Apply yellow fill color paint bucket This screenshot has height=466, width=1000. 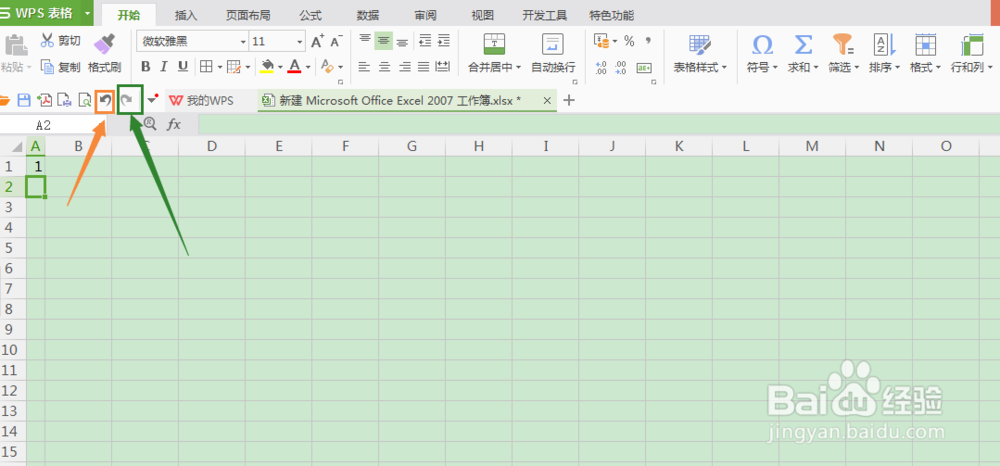click(268, 66)
